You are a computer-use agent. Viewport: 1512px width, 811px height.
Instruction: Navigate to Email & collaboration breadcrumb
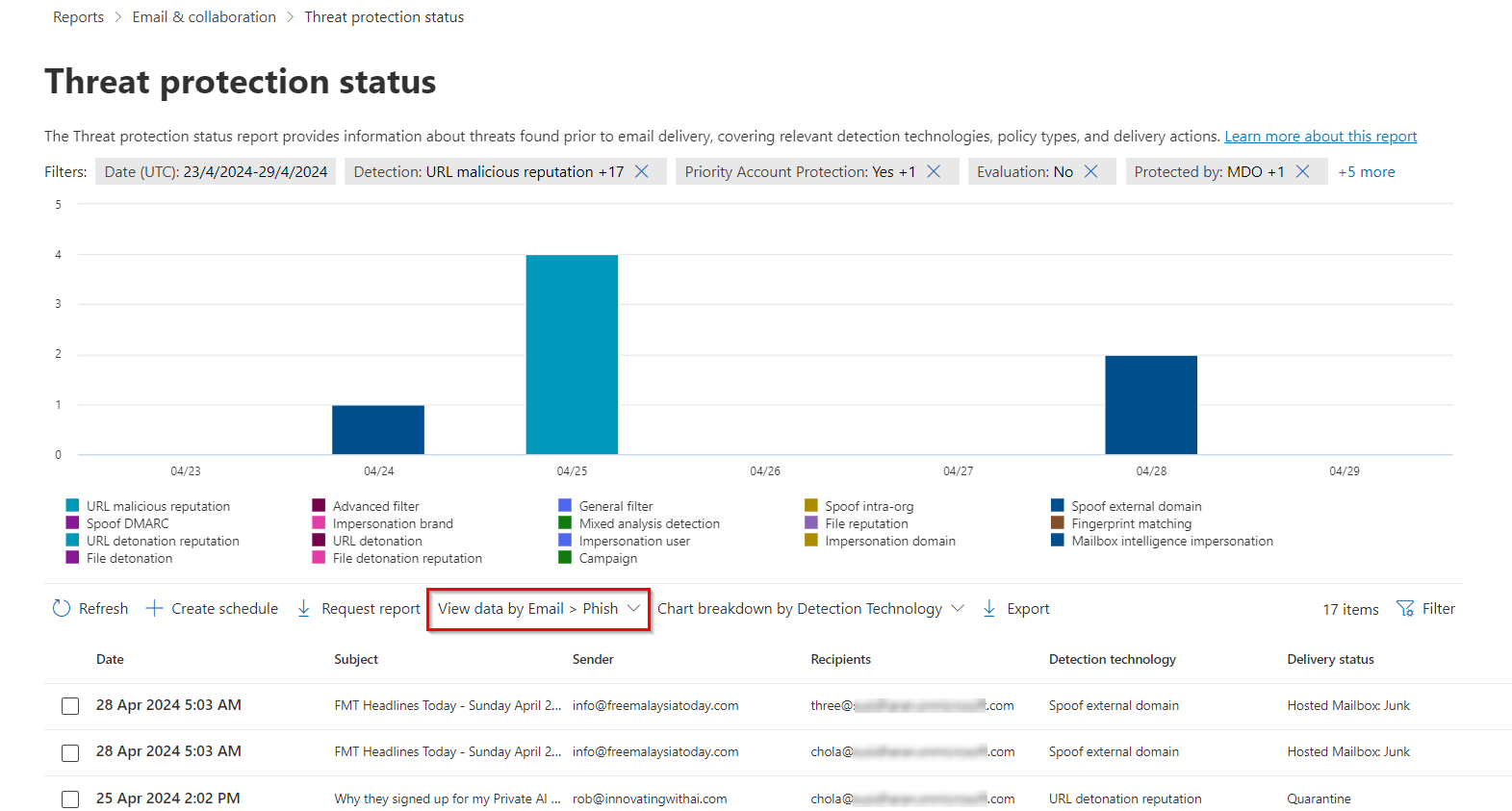204,17
